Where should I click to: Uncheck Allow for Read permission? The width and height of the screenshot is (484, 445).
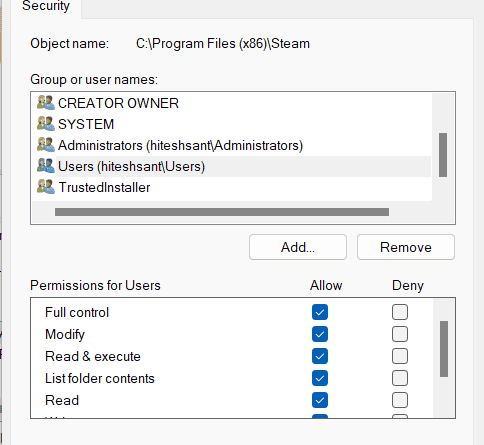(x=320, y=400)
